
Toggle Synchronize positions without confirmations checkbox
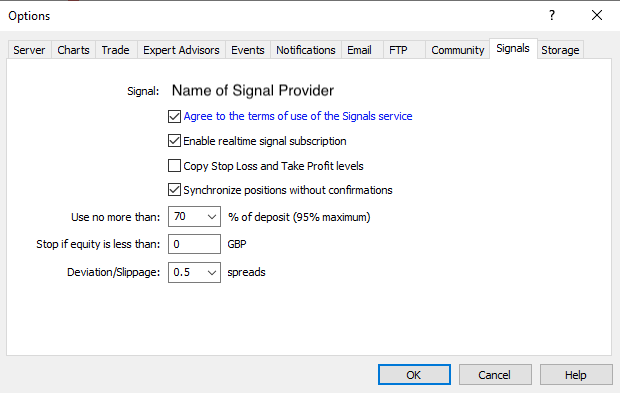174,190
